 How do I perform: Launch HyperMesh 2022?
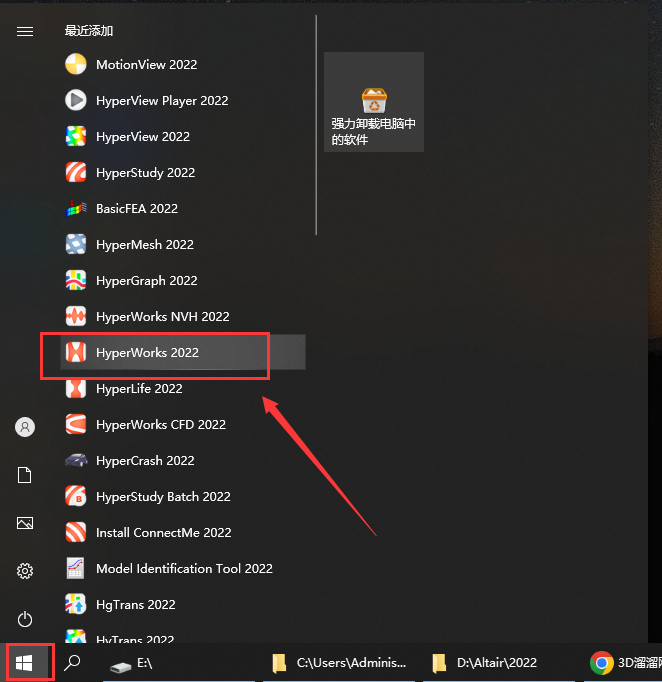click(x=144, y=245)
